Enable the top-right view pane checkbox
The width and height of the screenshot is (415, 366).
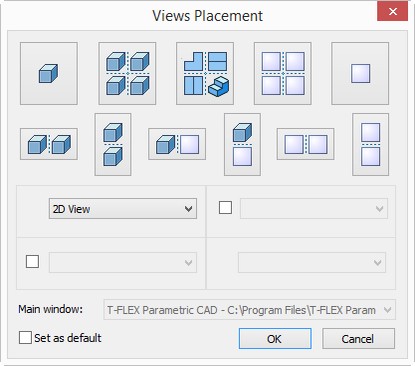click(x=225, y=208)
